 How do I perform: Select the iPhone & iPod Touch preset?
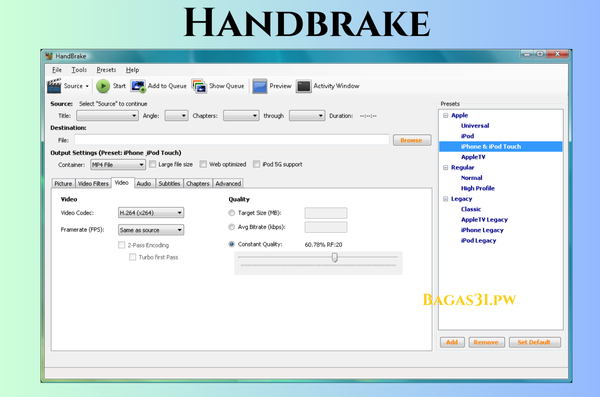click(x=491, y=146)
